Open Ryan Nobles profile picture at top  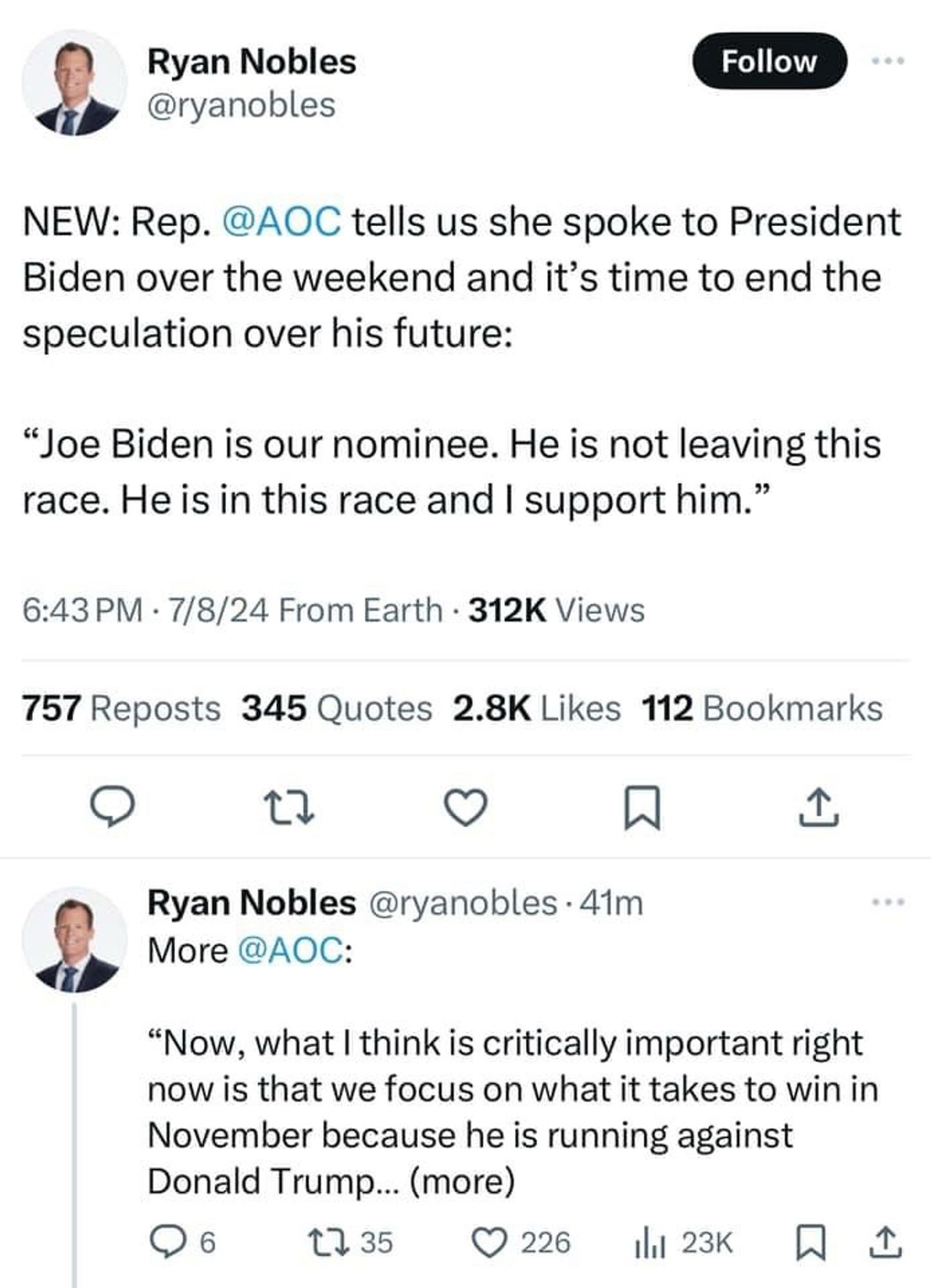[x=75, y=82]
